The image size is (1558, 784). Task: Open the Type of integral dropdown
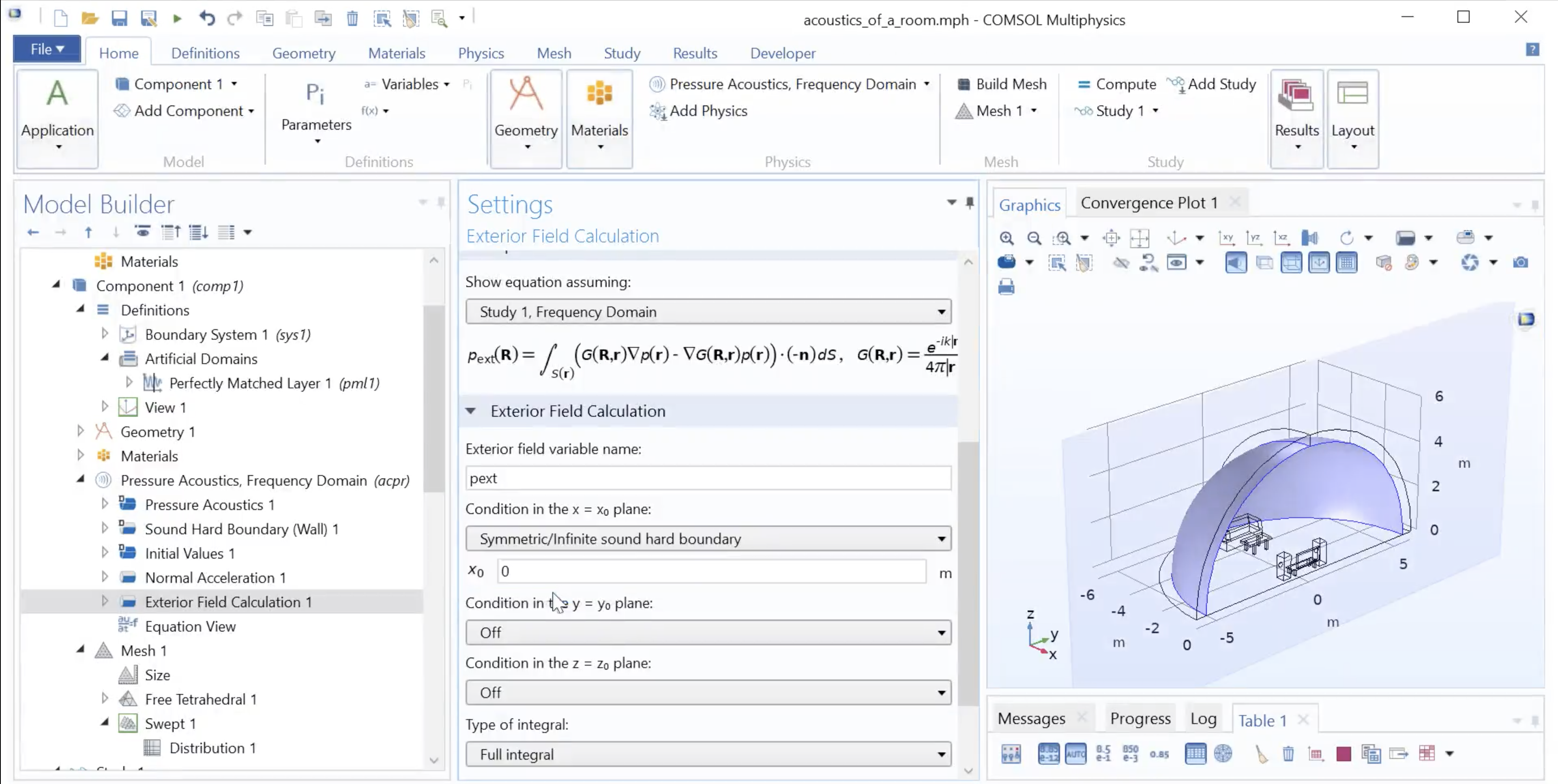click(708, 754)
